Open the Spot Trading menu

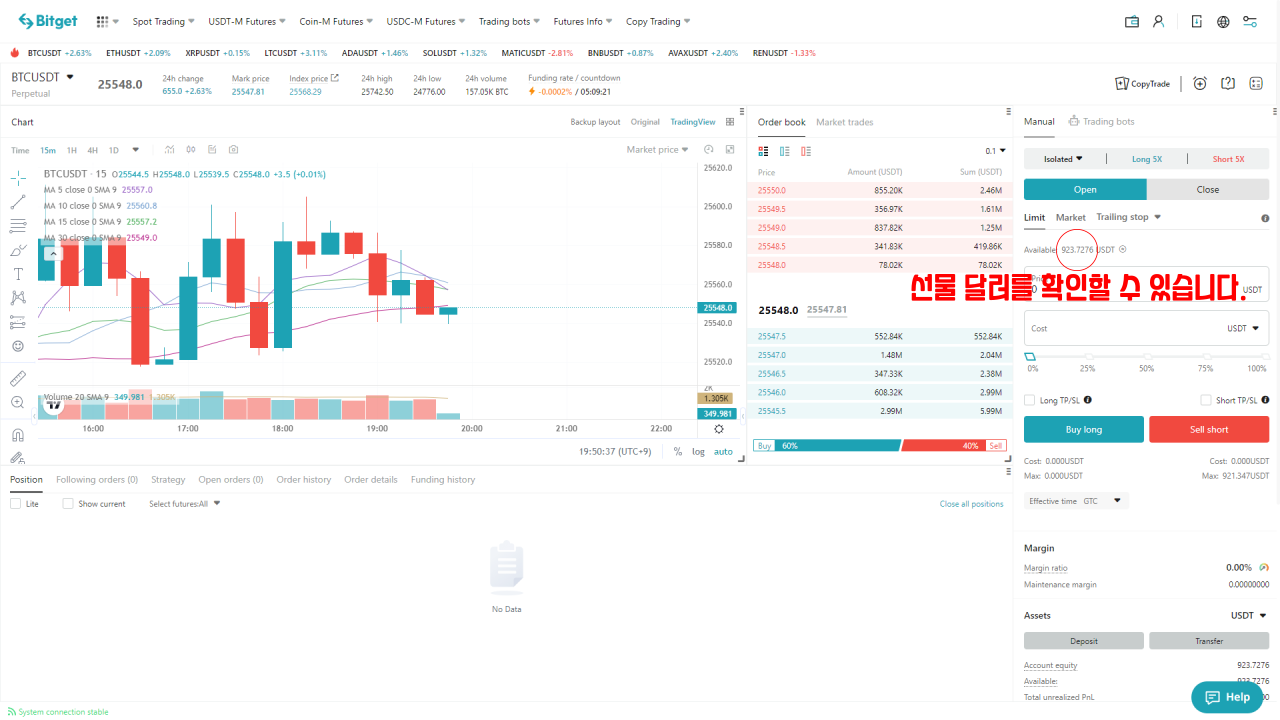[x=165, y=21]
